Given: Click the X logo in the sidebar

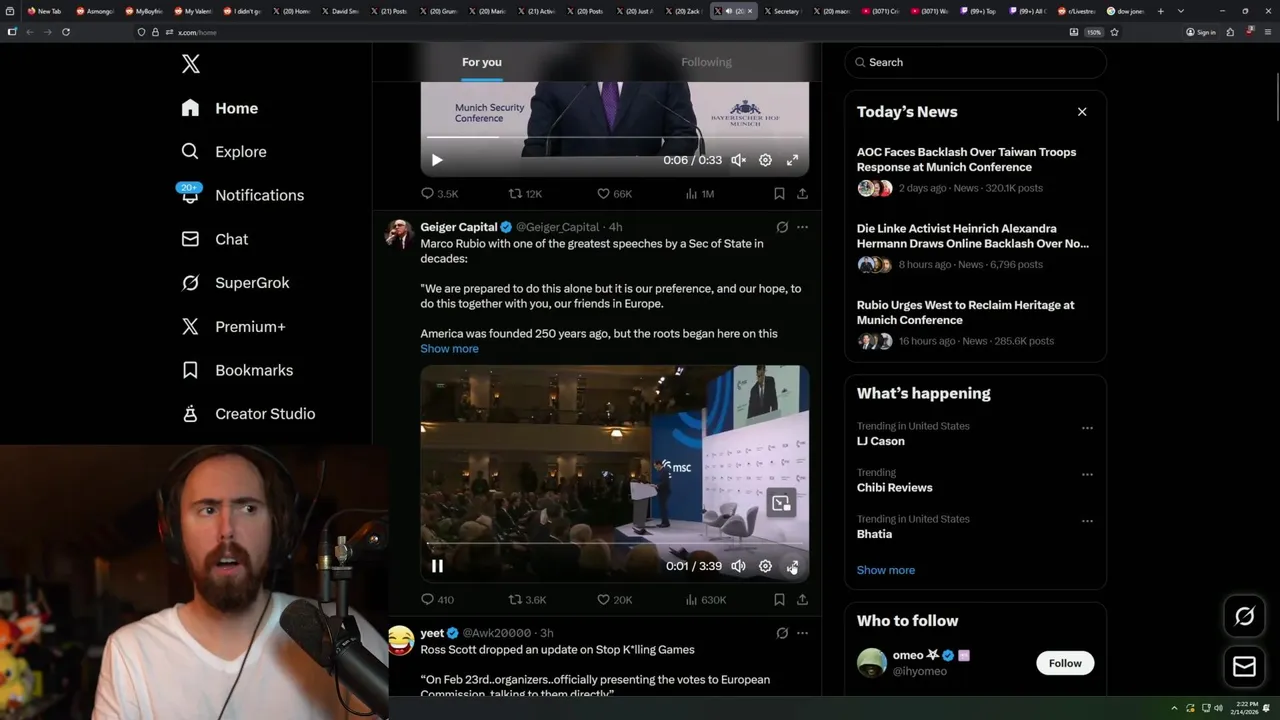Looking at the screenshot, I should pyautogui.click(x=191, y=65).
